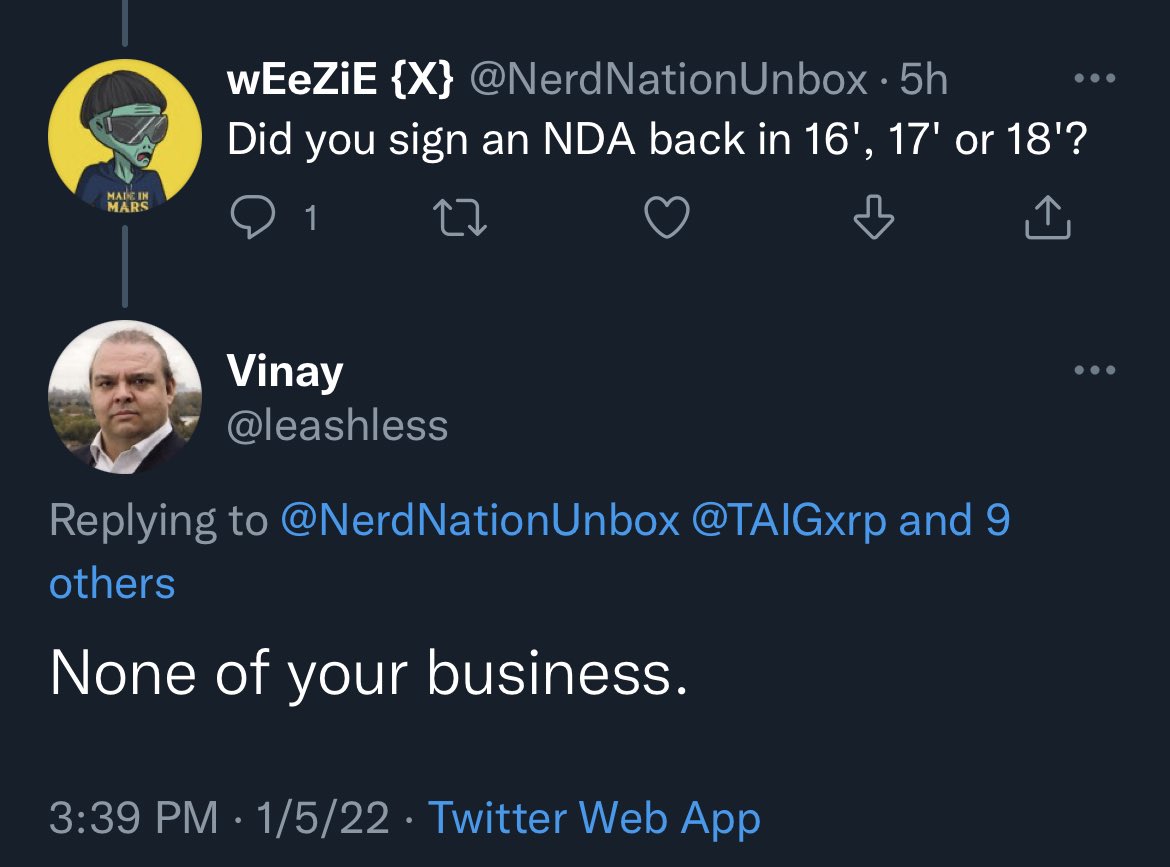This screenshot has height=867, width=1170.
Task: Share wEeZiE's tweet
Action: point(1047,218)
